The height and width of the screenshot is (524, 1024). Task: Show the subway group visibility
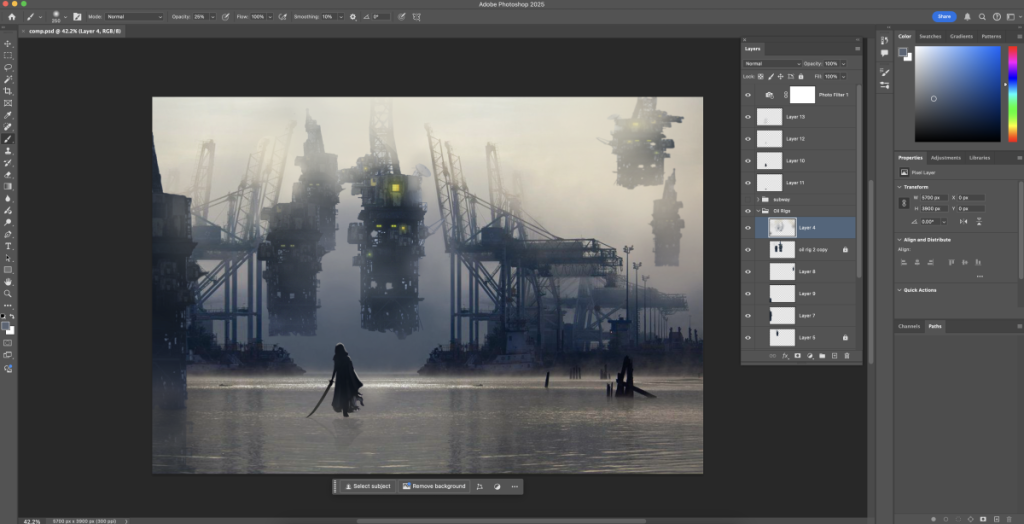coord(748,199)
